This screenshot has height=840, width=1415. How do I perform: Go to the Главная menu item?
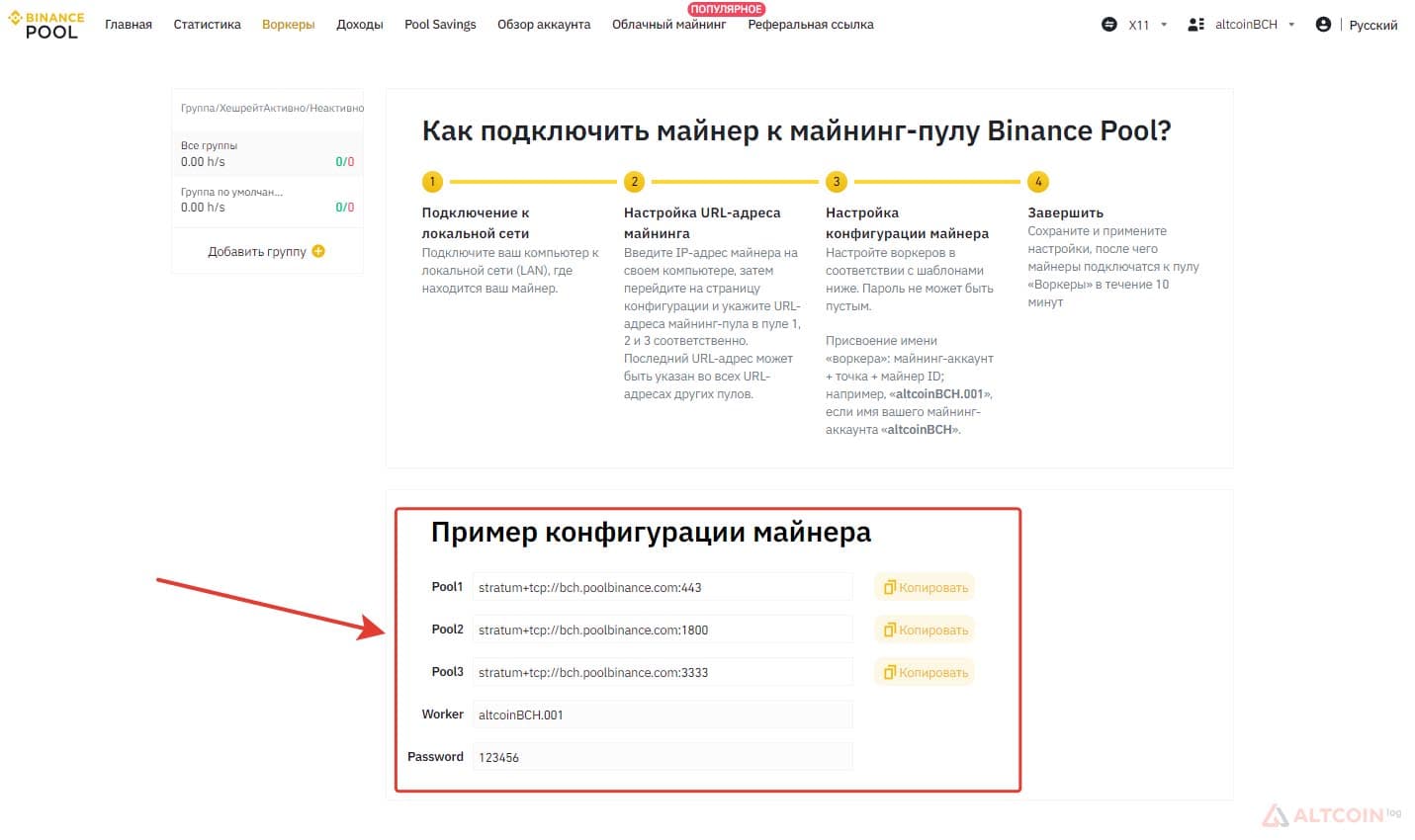pos(129,25)
